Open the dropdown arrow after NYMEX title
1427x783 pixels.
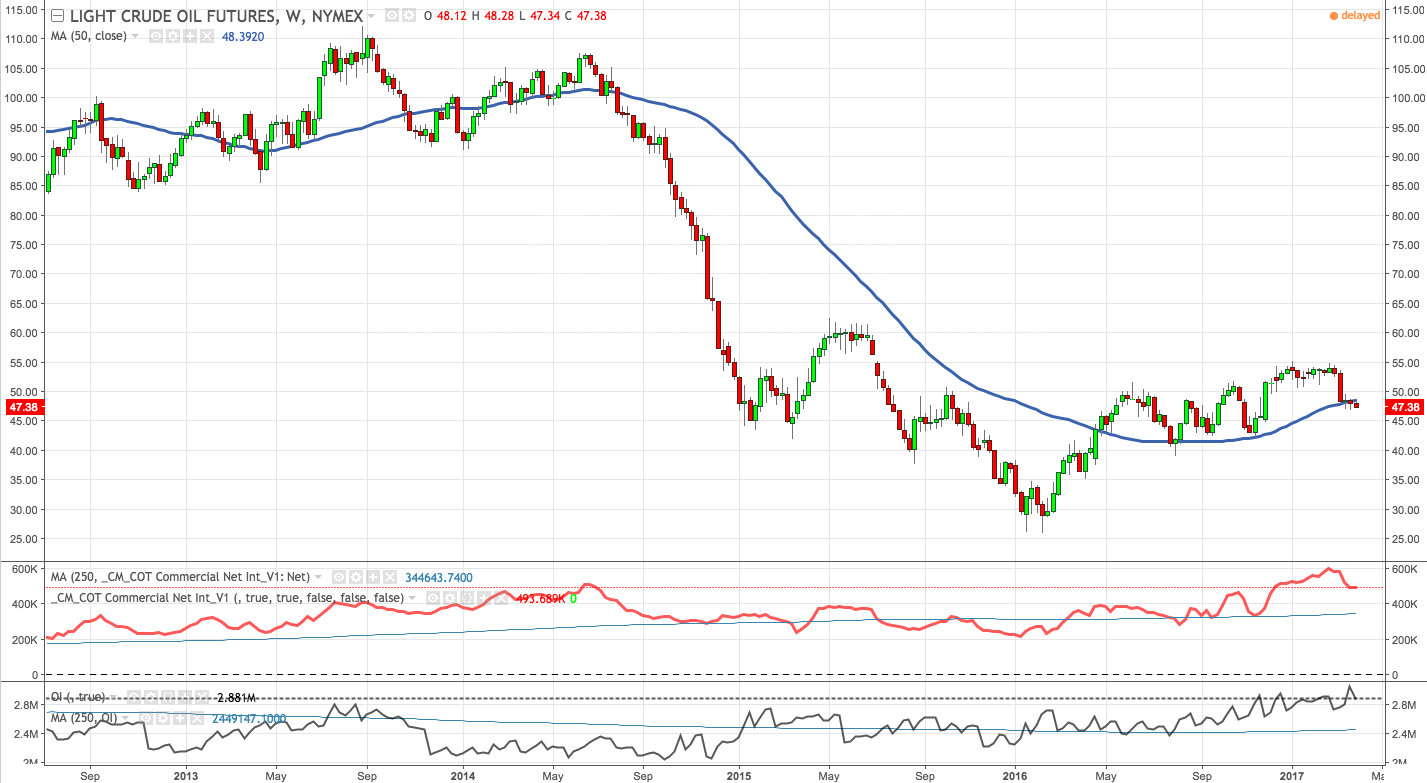pos(371,16)
